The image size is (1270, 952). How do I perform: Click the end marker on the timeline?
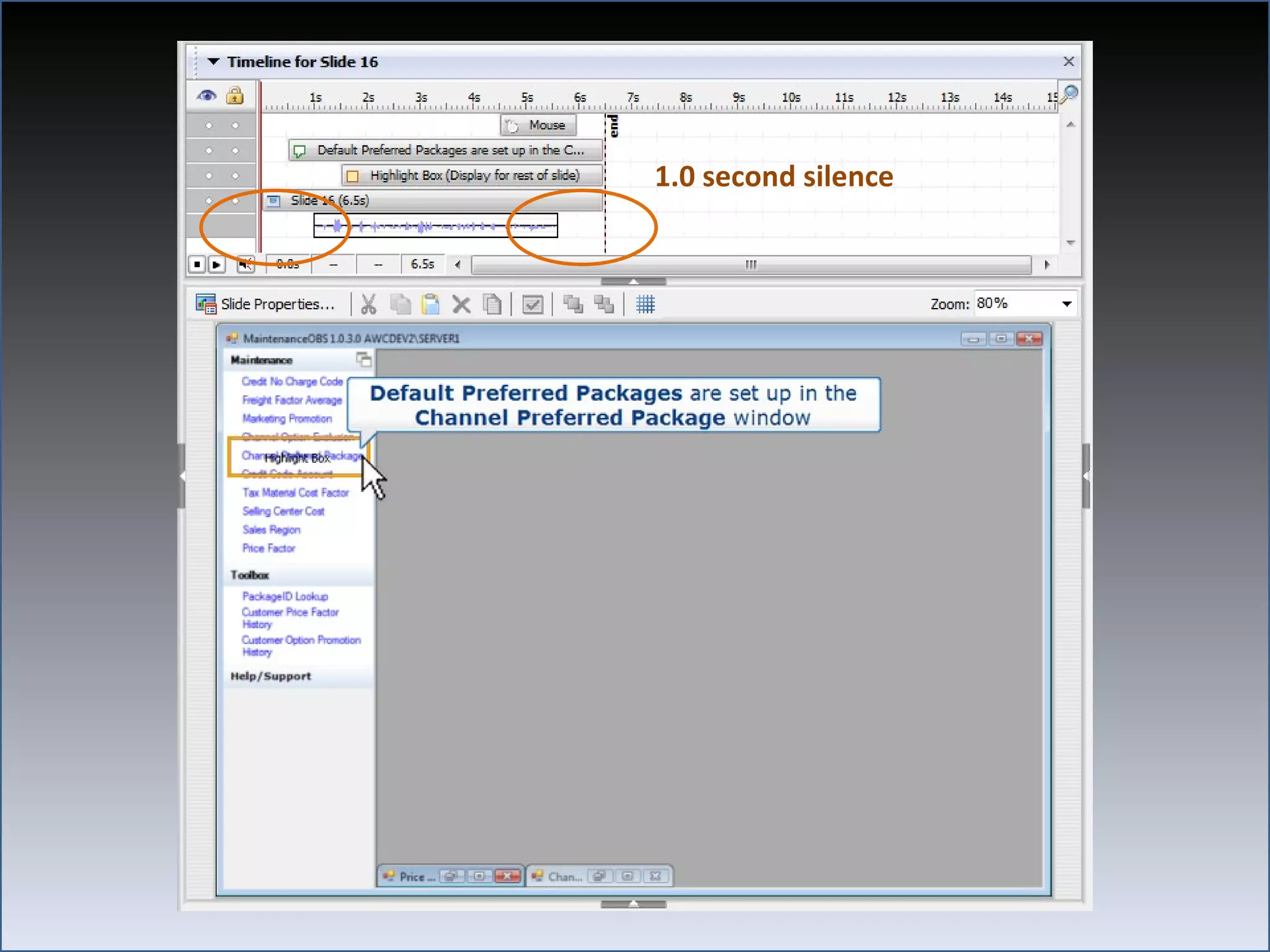pyautogui.click(x=613, y=126)
